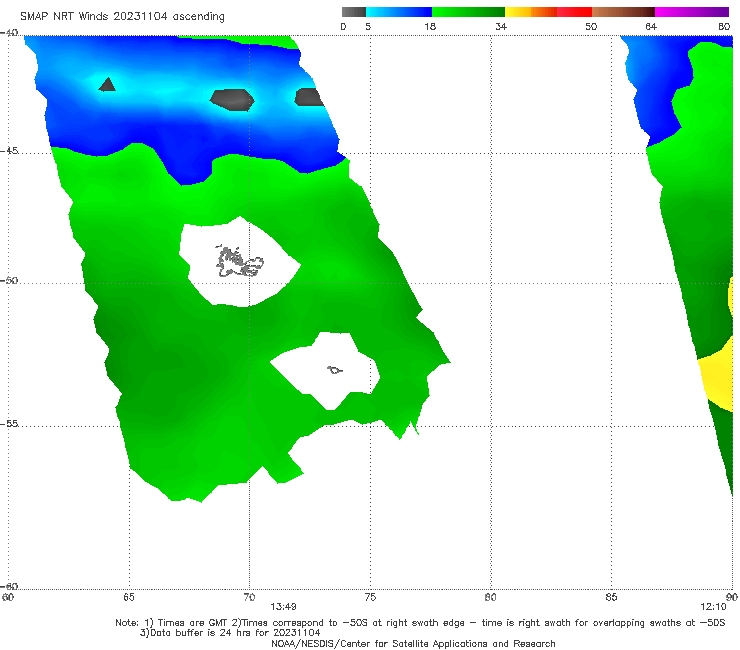Click the color bar label '50'

(591, 27)
